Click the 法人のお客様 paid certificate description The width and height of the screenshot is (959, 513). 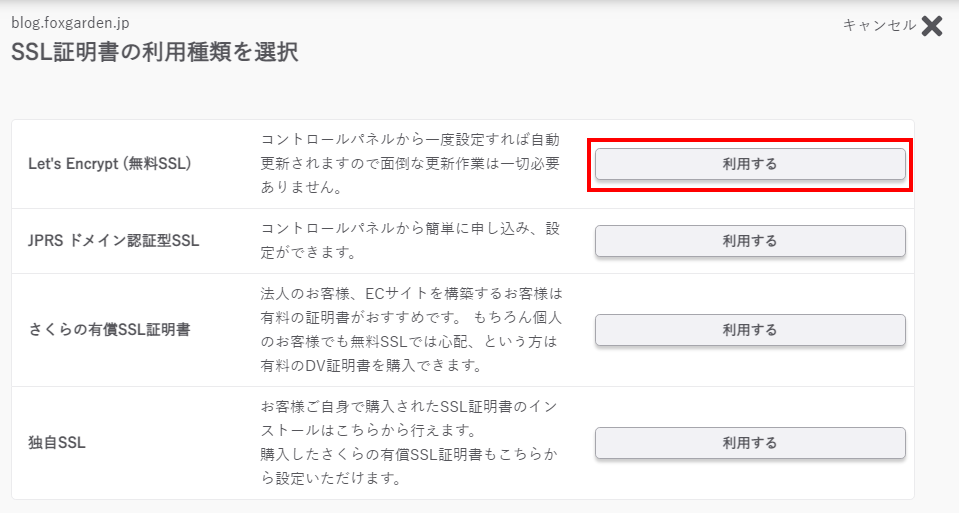pos(411,330)
